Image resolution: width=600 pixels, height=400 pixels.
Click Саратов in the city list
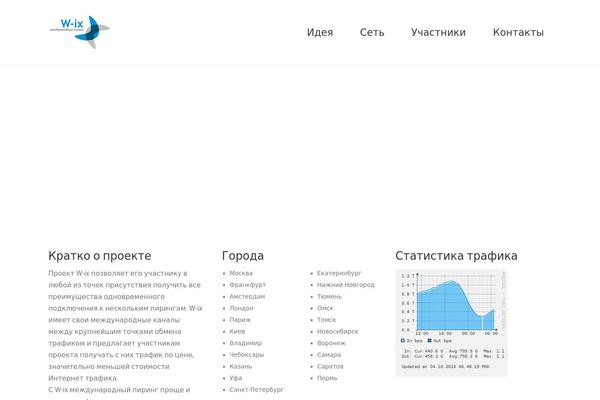click(330, 366)
